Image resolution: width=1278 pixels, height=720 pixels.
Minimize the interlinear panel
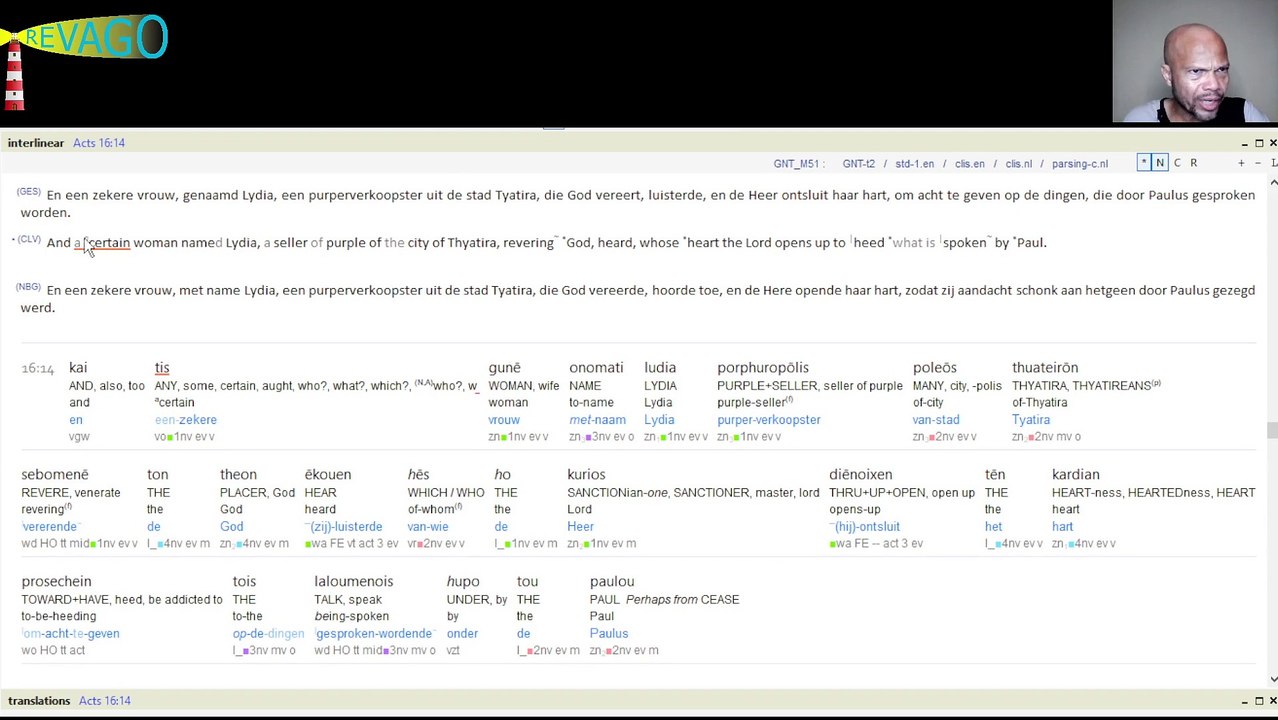point(1243,143)
